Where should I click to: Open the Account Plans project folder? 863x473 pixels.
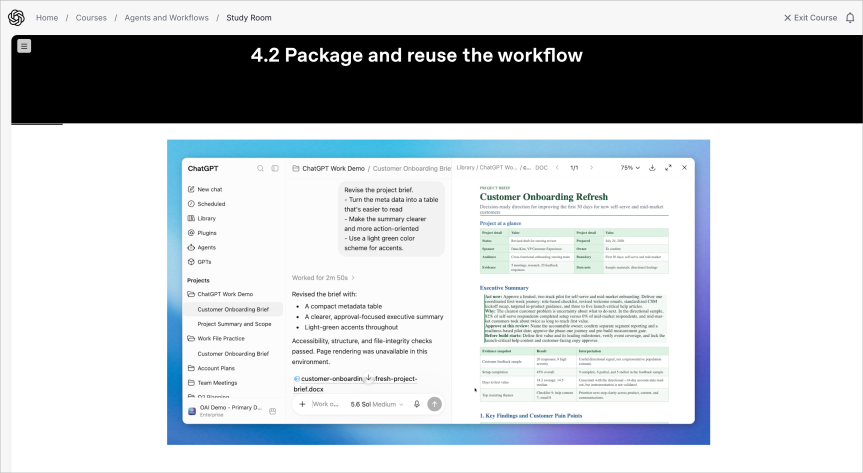(211, 368)
